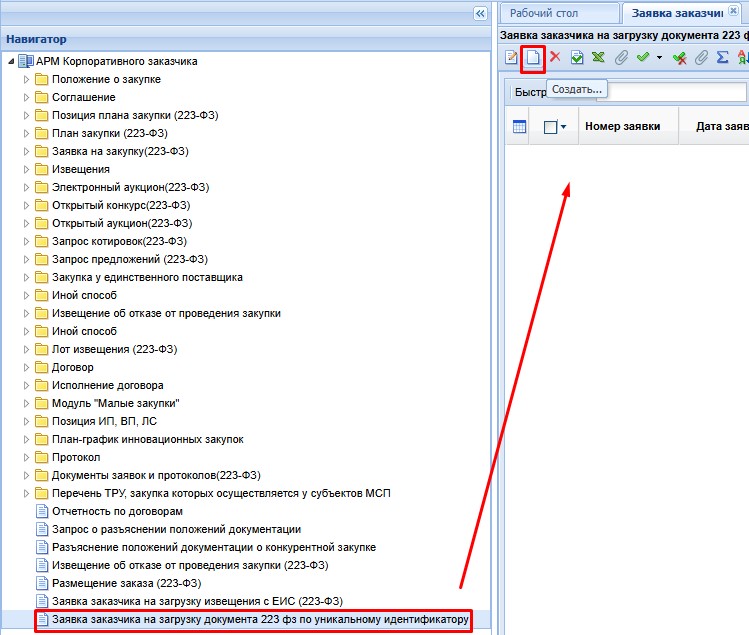
Task: Click the Create new document icon
Action: point(533,58)
